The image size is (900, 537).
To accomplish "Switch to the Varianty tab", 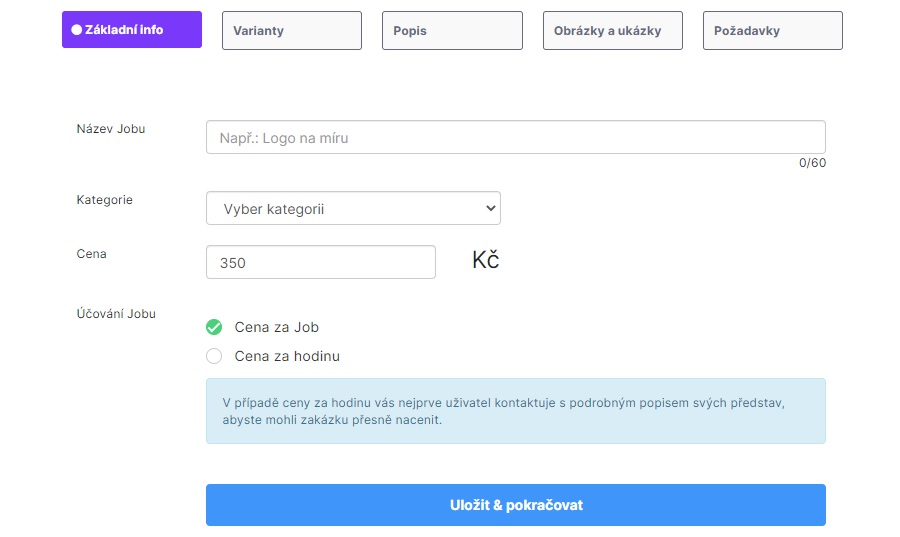I will coord(292,30).
